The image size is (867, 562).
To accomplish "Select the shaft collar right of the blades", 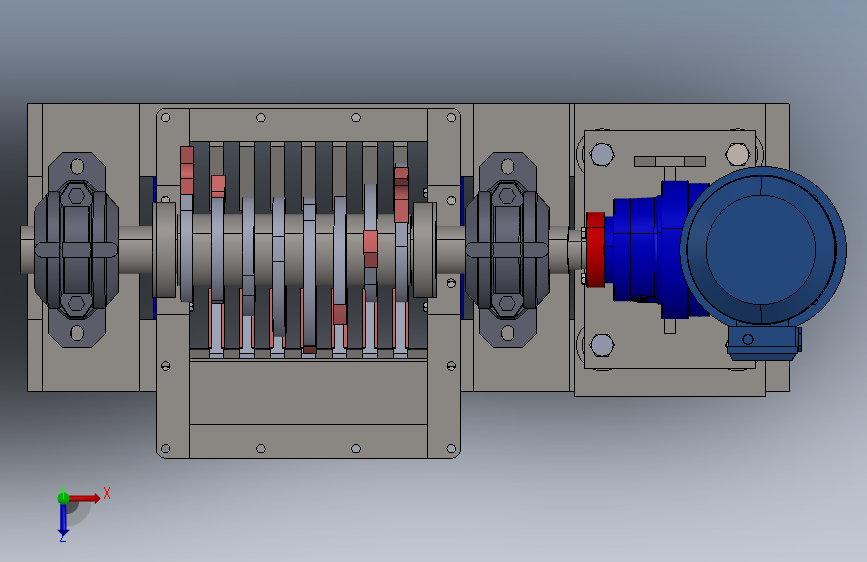I will 424,250.
